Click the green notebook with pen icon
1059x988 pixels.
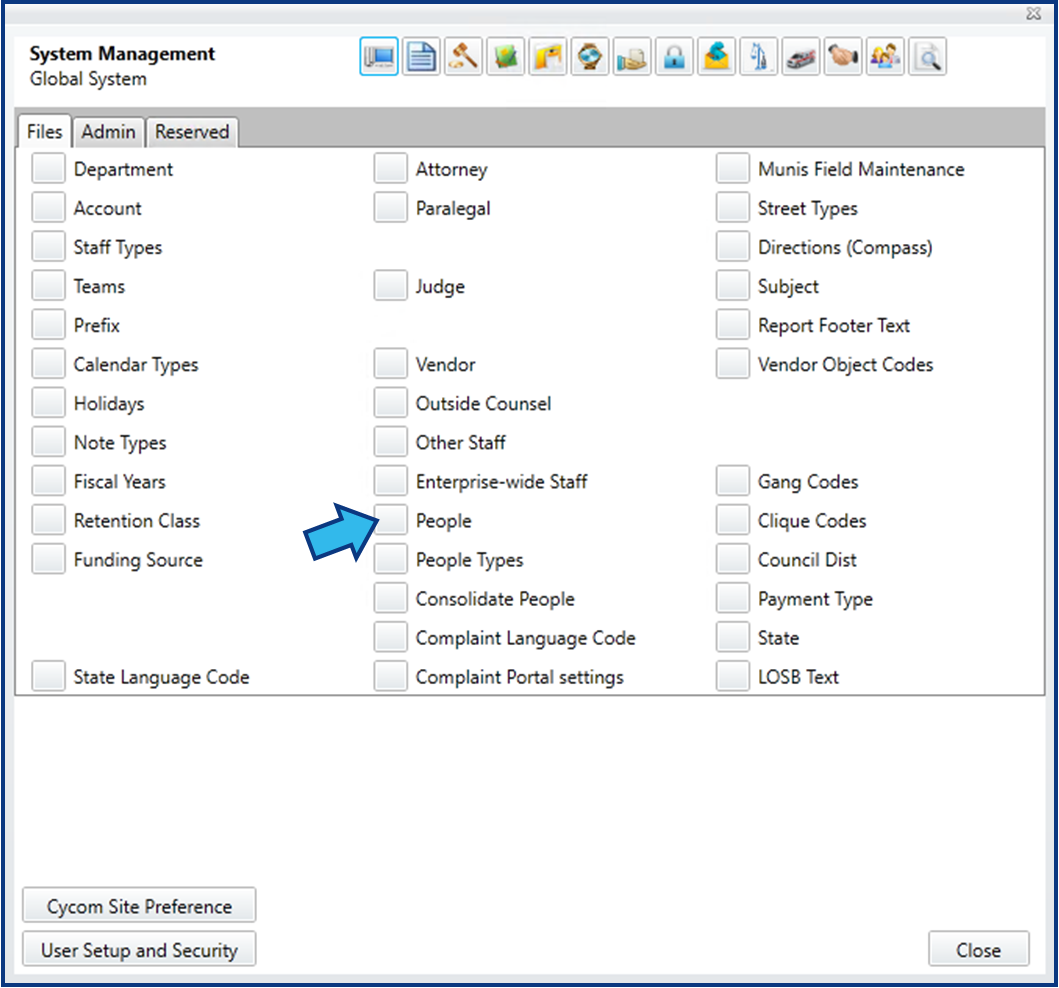(505, 57)
